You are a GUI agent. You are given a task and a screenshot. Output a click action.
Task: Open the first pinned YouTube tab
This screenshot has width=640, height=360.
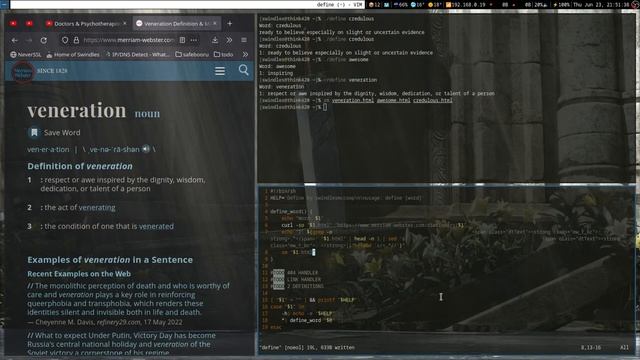pyautogui.click(x=13, y=24)
